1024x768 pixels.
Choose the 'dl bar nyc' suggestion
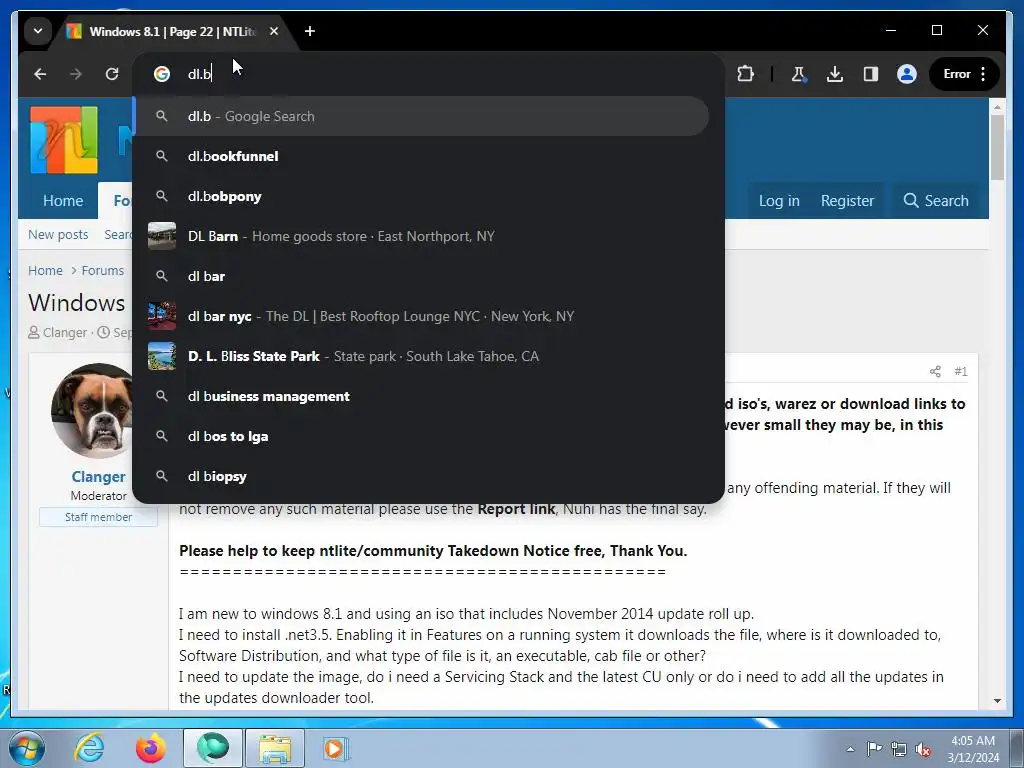[422, 316]
